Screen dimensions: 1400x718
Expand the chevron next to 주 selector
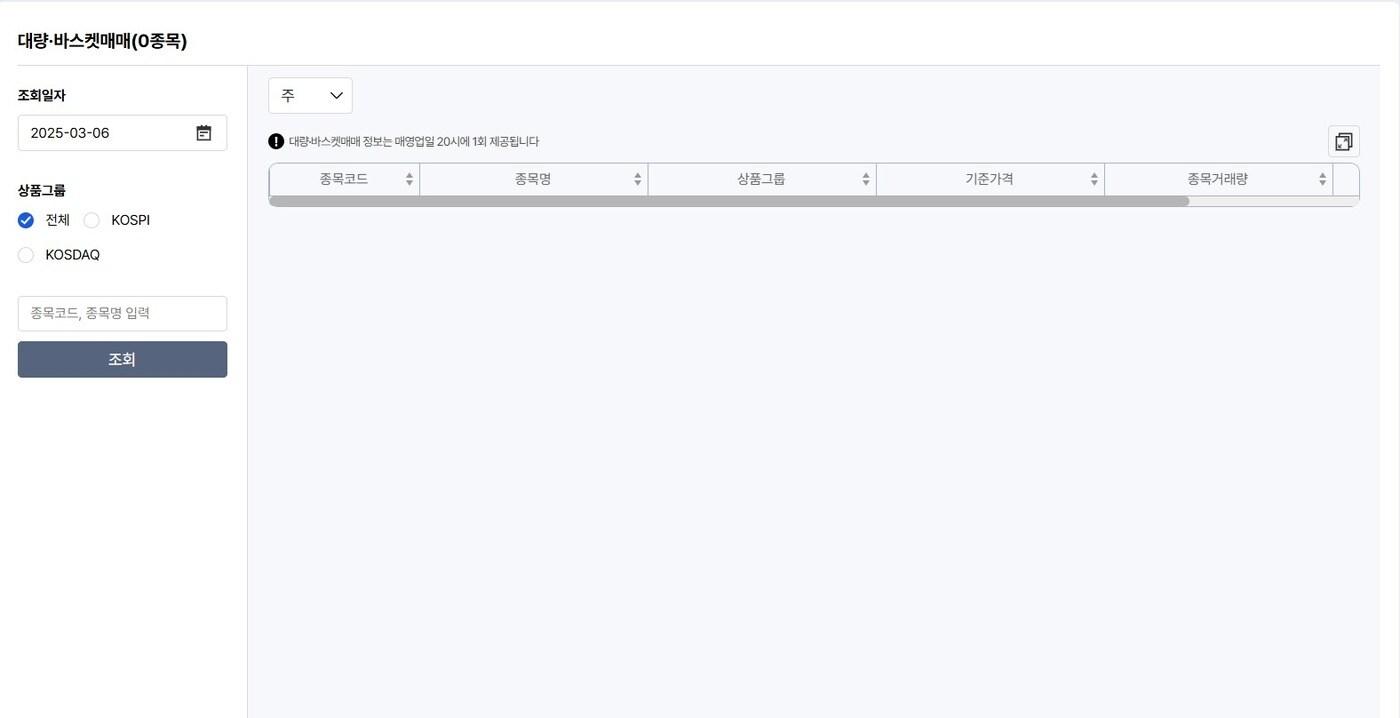pyautogui.click(x=336, y=95)
